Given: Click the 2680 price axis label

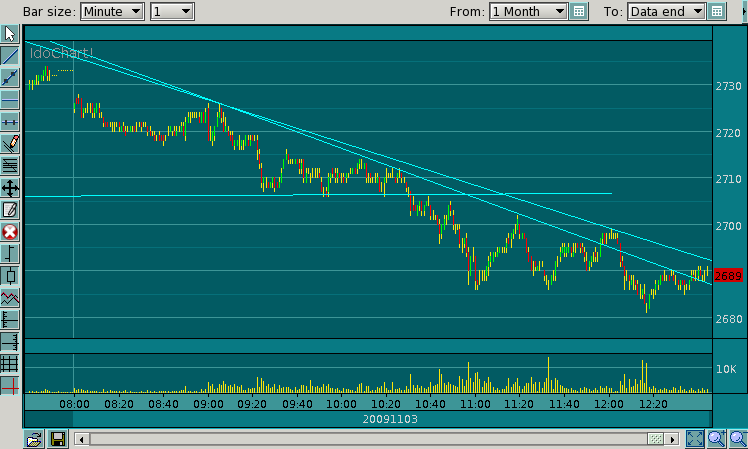Looking at the screenshot, I should 728,319.
